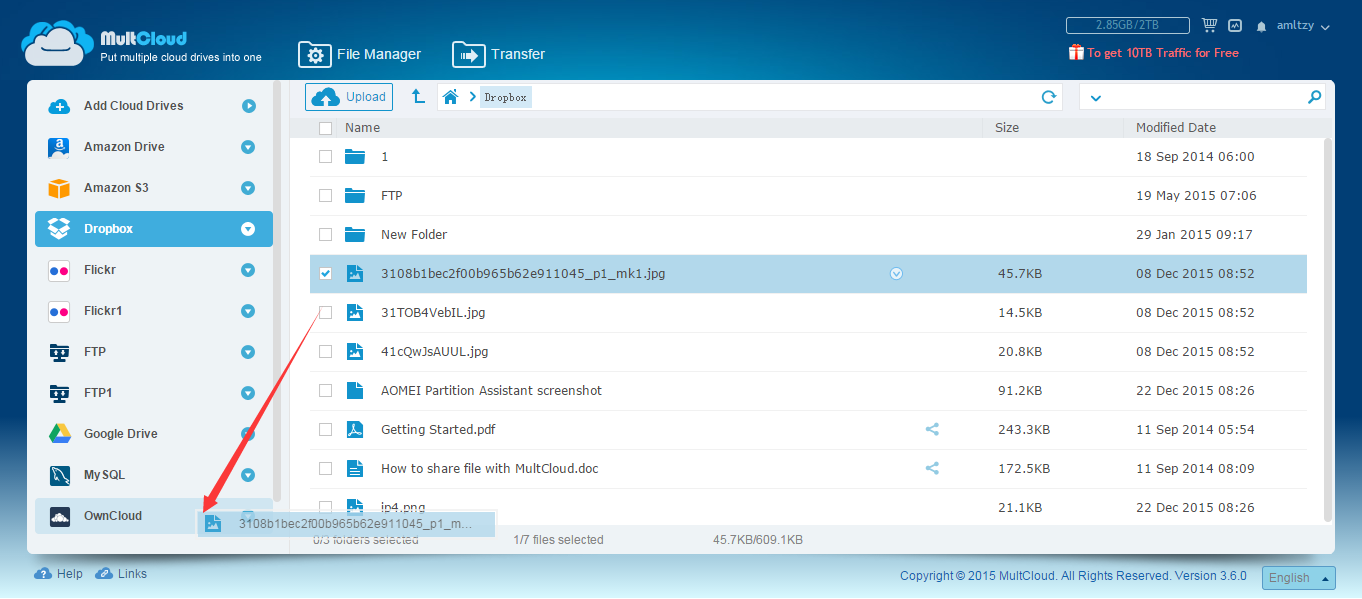The image size is (1362, 599).
Task: Sort by the Size column header
Action: pos(1007,128)
